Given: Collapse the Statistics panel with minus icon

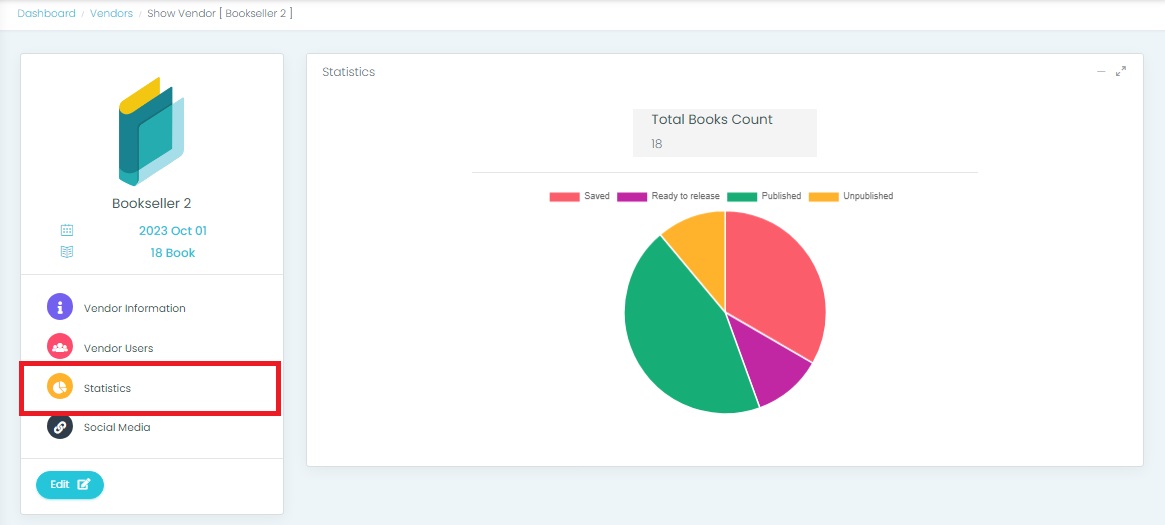Looking at the screenshot, I should coord(1101,71).
